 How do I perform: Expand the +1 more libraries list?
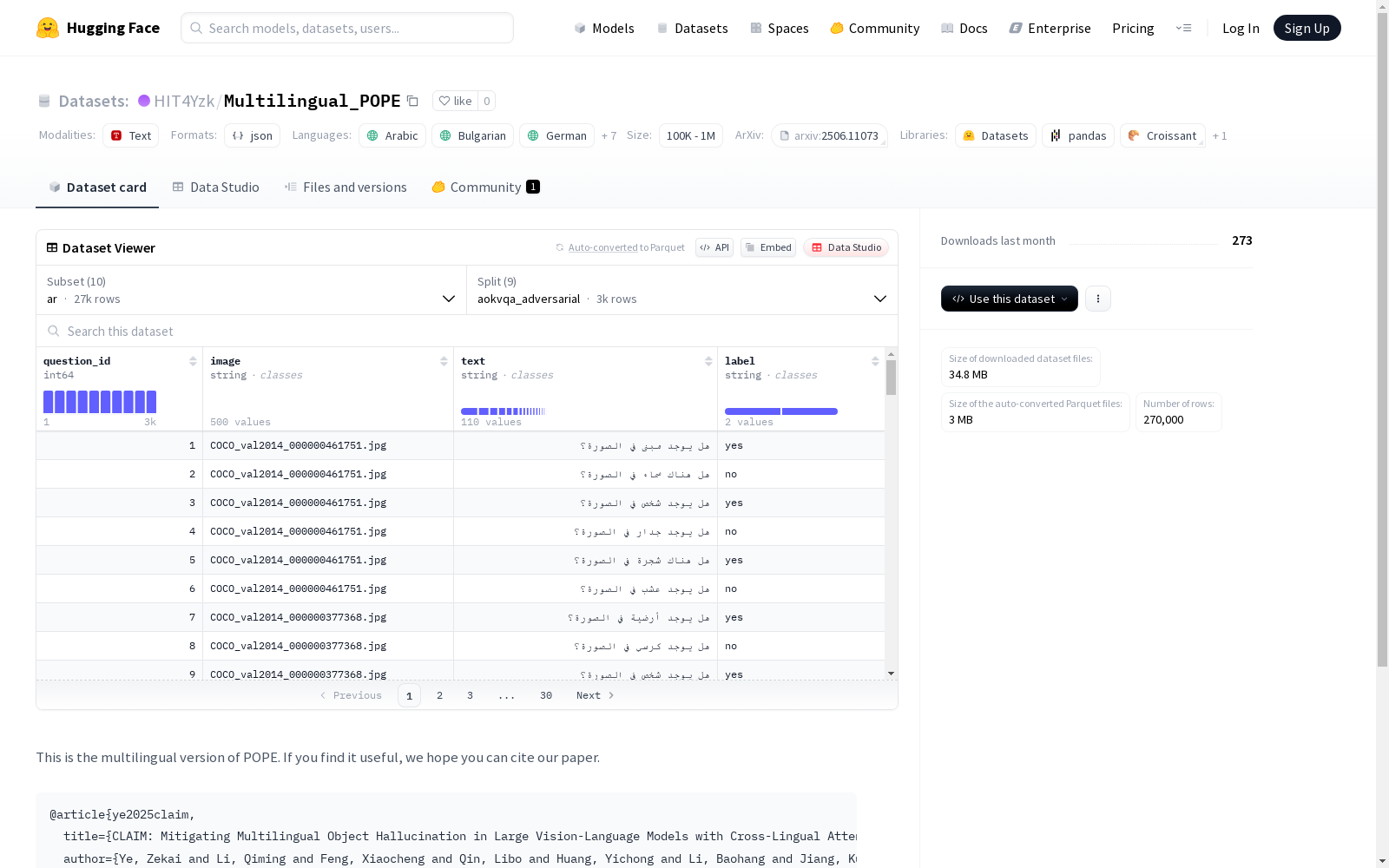[1220, 135]
